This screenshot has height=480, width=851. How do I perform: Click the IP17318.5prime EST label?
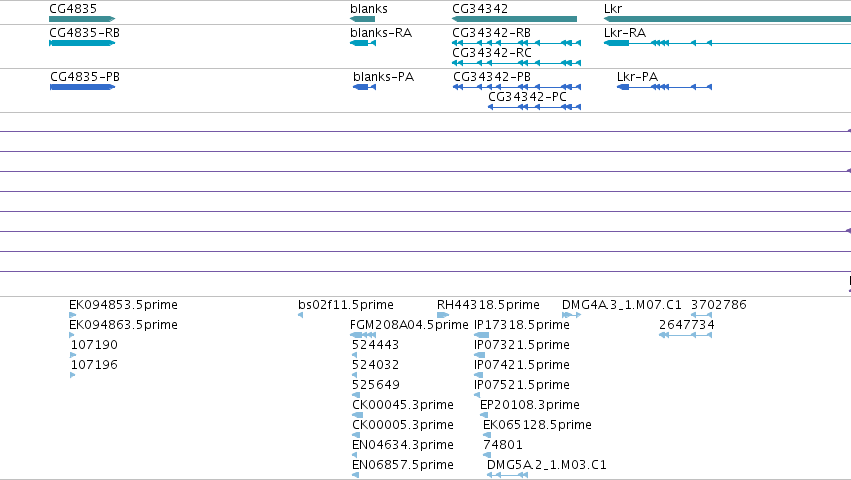coord(522,325)
